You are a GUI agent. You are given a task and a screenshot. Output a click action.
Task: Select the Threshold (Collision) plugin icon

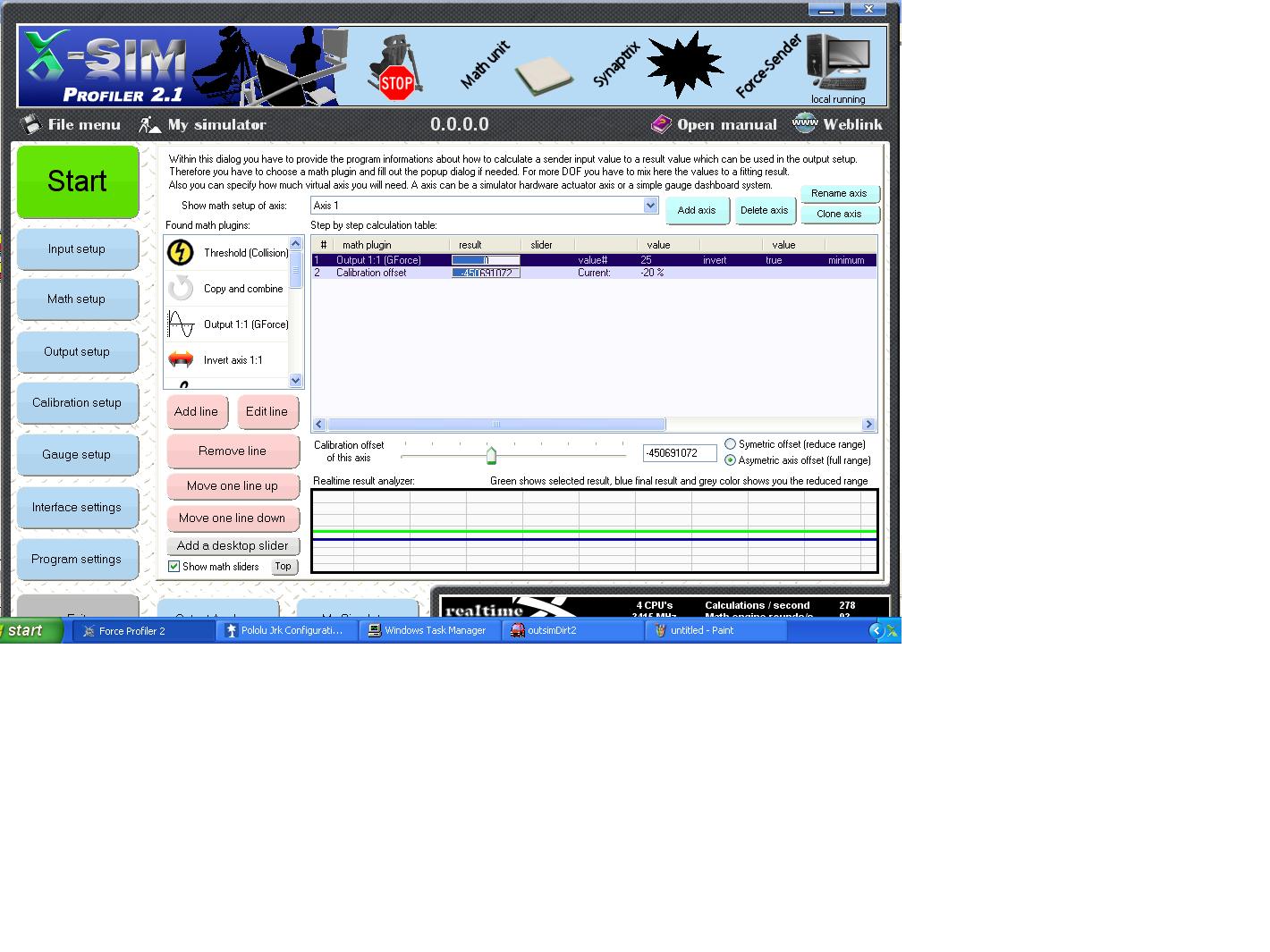pyautogui.click(x=181, y=253)
